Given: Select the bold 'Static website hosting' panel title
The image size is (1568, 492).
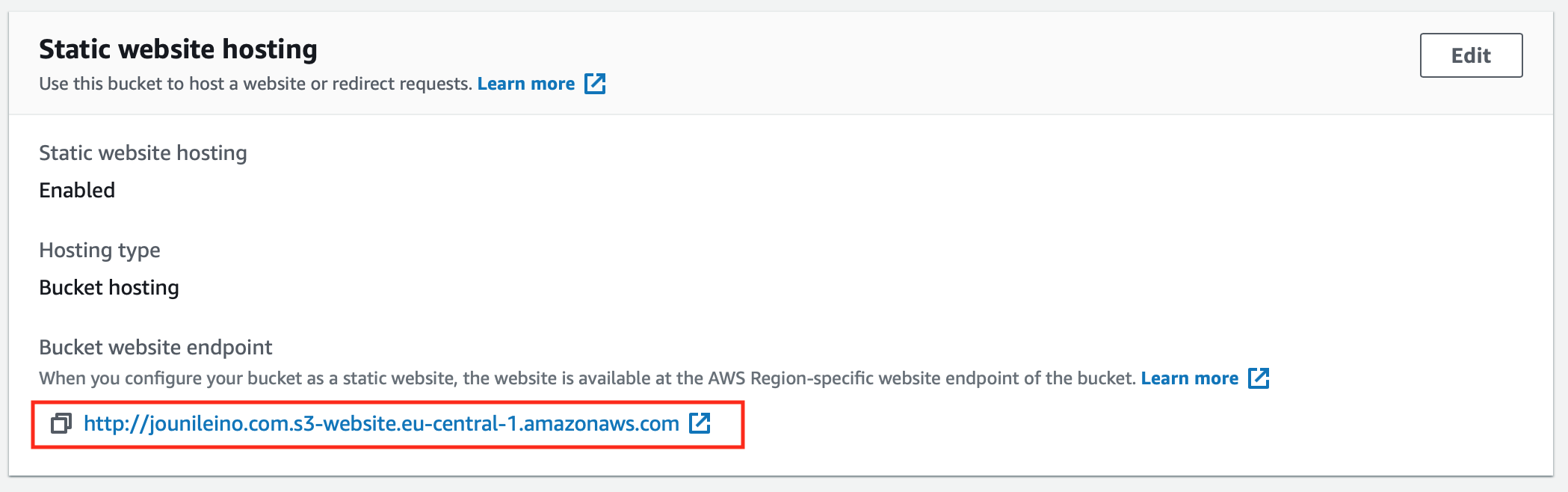Looking at the screenshot, I should (x=178, y=49).
